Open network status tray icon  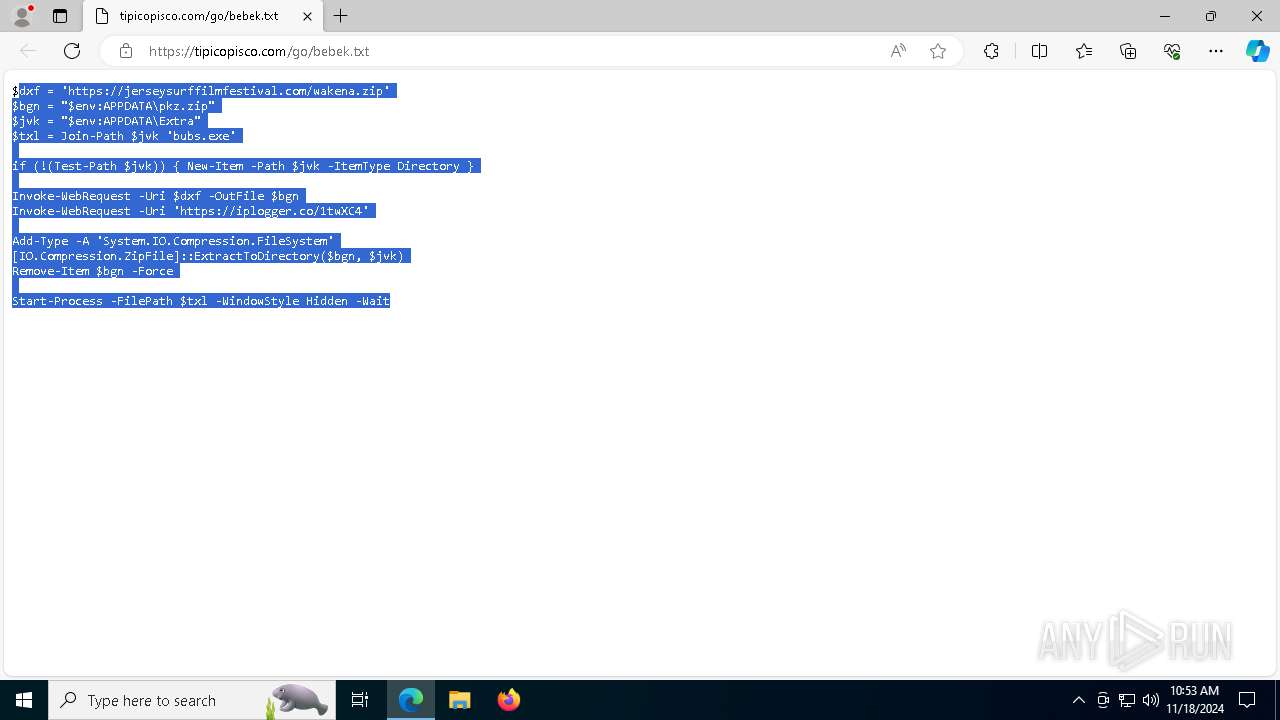tap(1127, 700)
